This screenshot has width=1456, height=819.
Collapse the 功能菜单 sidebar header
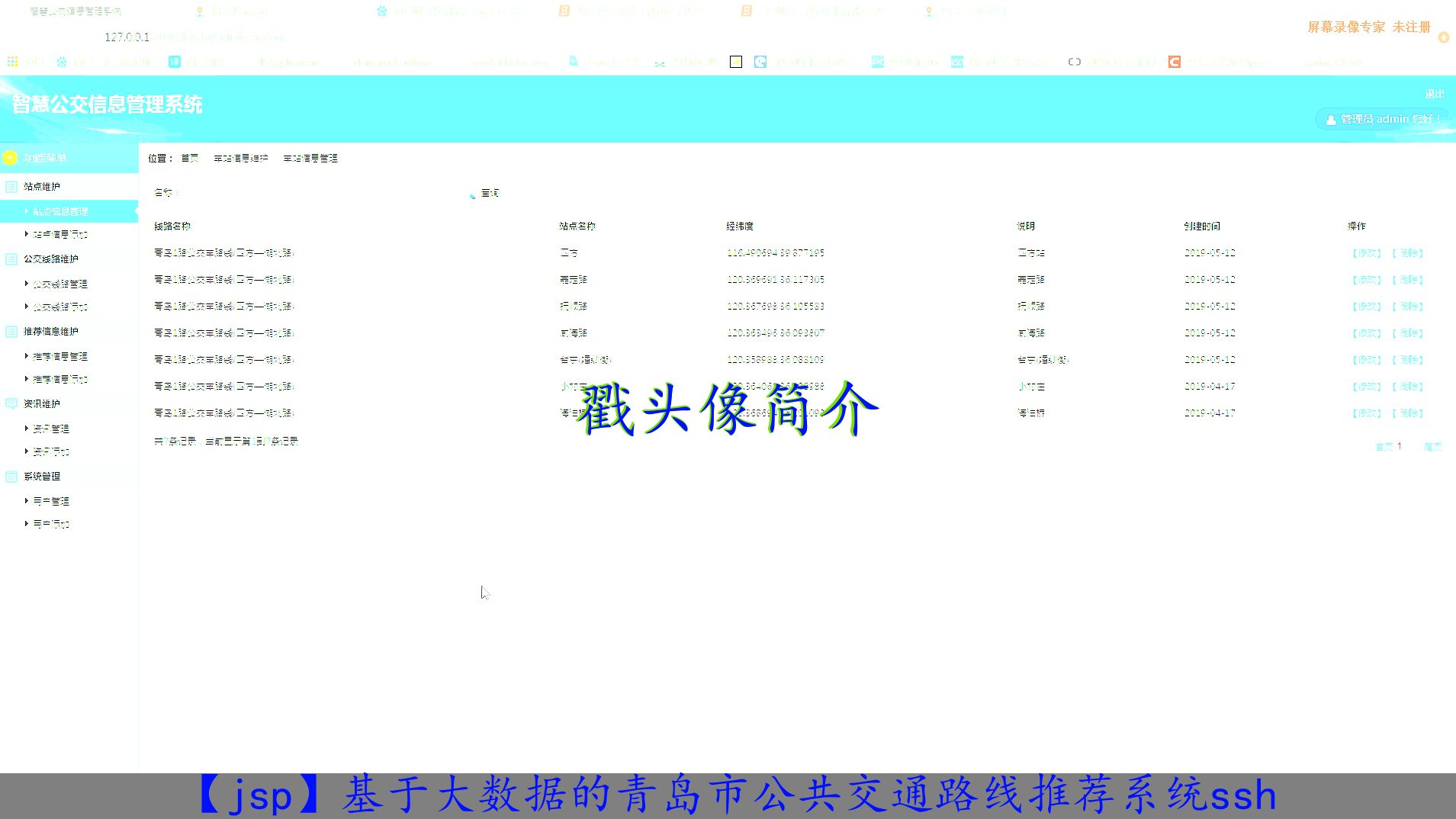[x=69, y=158]
